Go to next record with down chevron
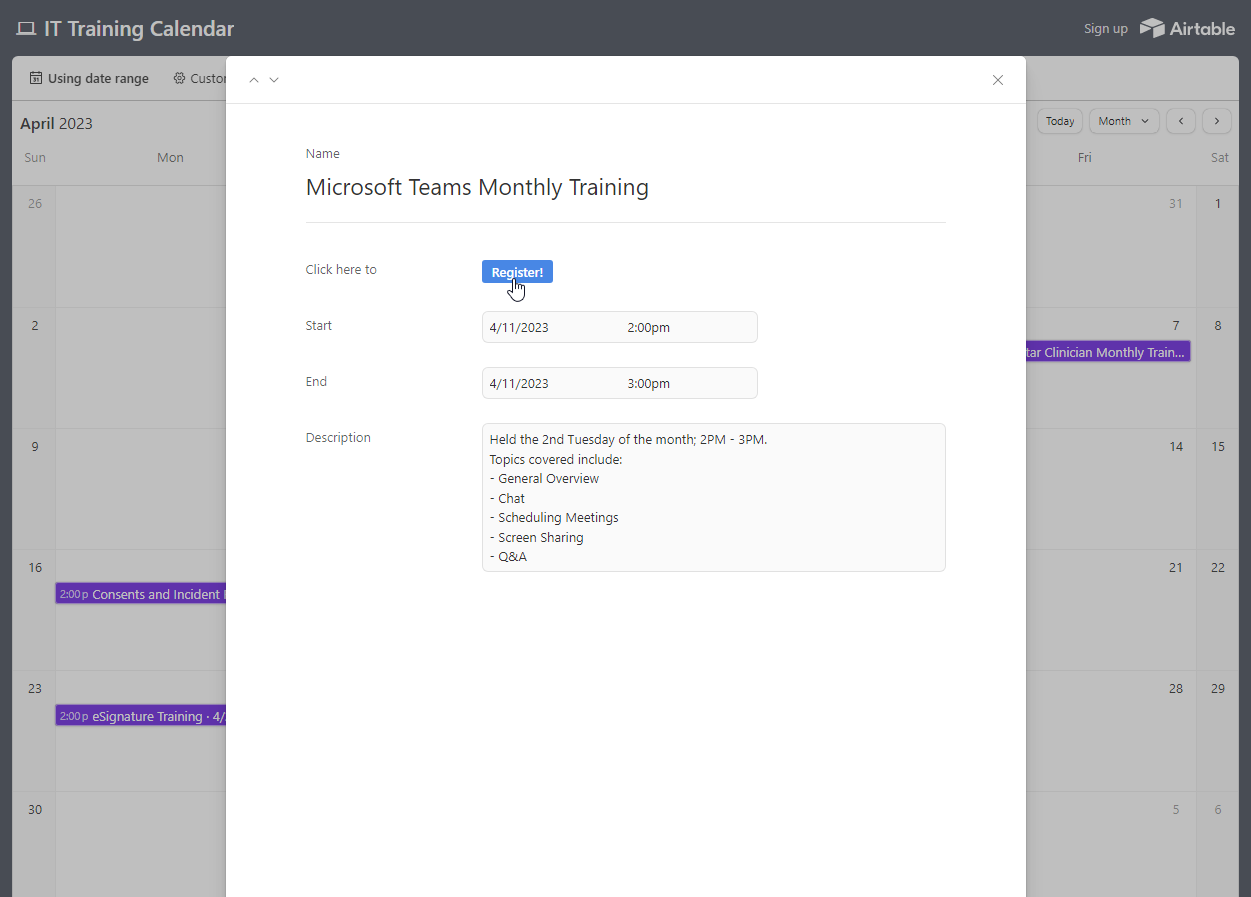The image size is (1251, 897). point(274,80)
